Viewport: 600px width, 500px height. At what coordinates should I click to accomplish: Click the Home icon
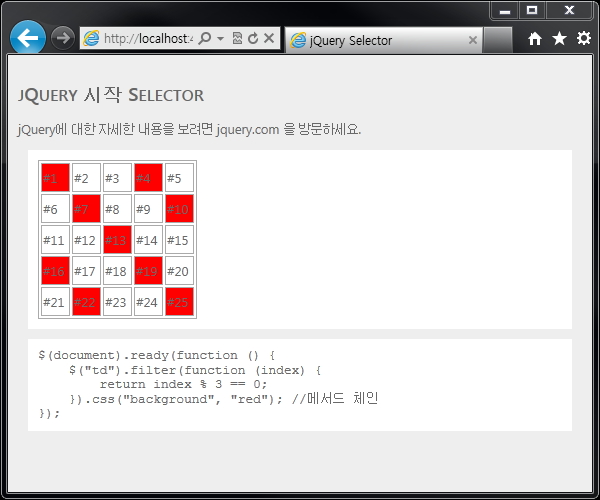pos(535,39)
